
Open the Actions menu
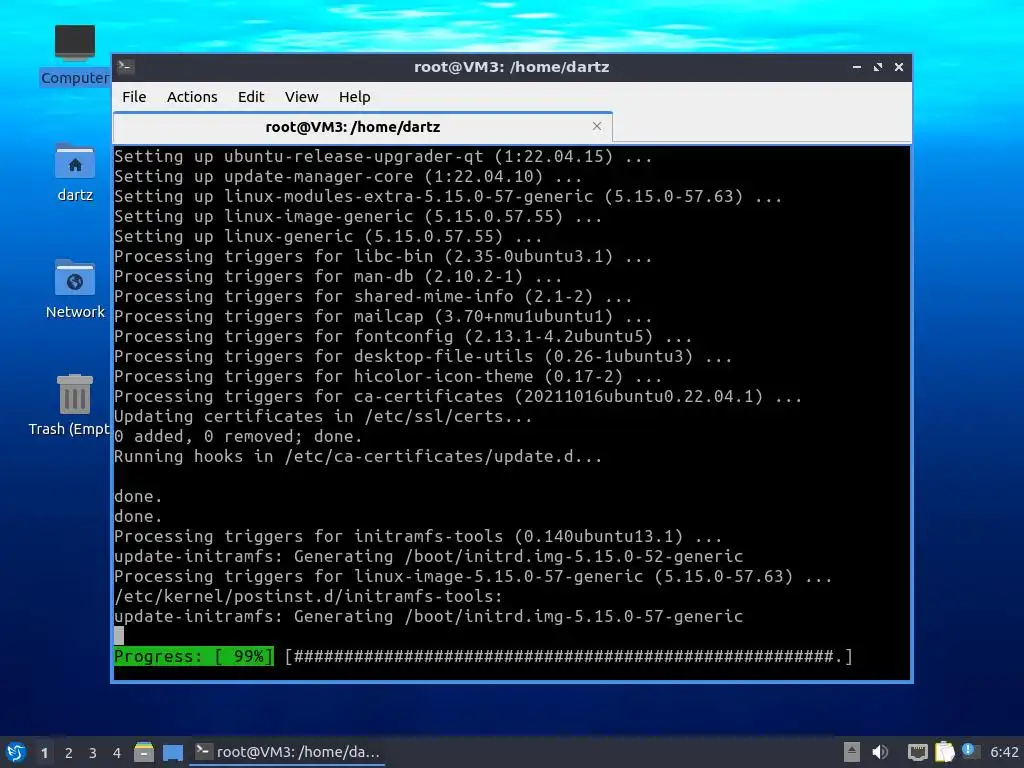coord(192,97)
